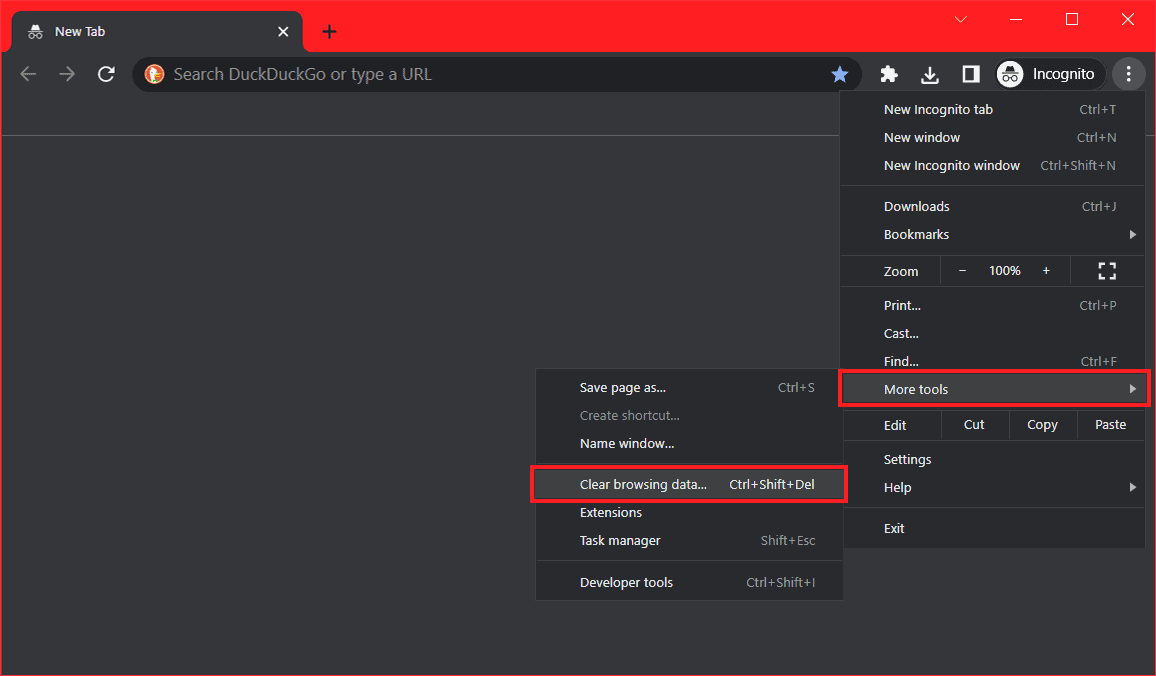
Task: Click the bookmark star icon
Action: tap(840, 74)
